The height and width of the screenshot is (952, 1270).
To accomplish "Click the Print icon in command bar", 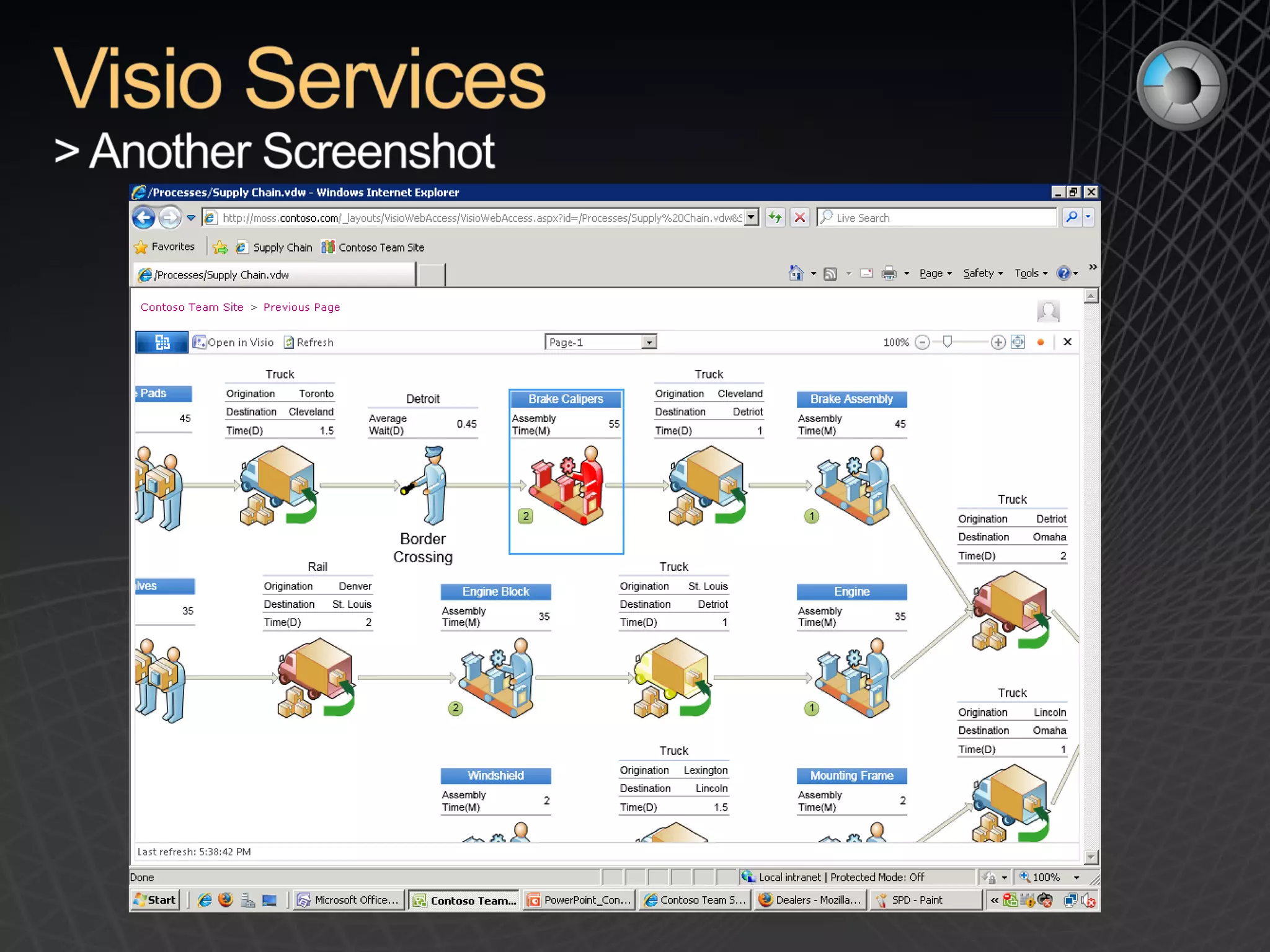I will [x=889, y=273].
